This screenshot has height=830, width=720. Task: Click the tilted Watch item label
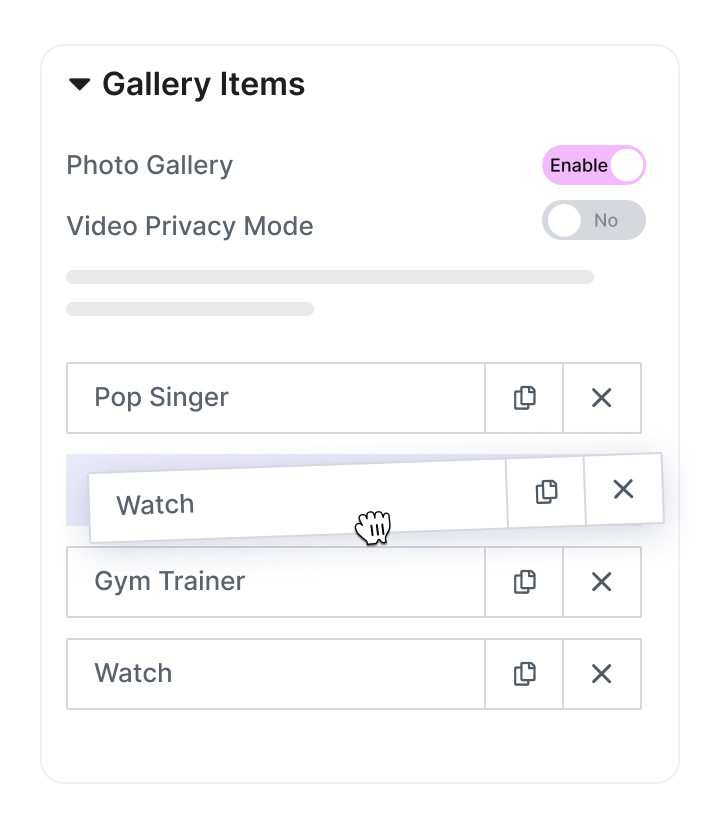pyautogui.click(x=155, y=505)
